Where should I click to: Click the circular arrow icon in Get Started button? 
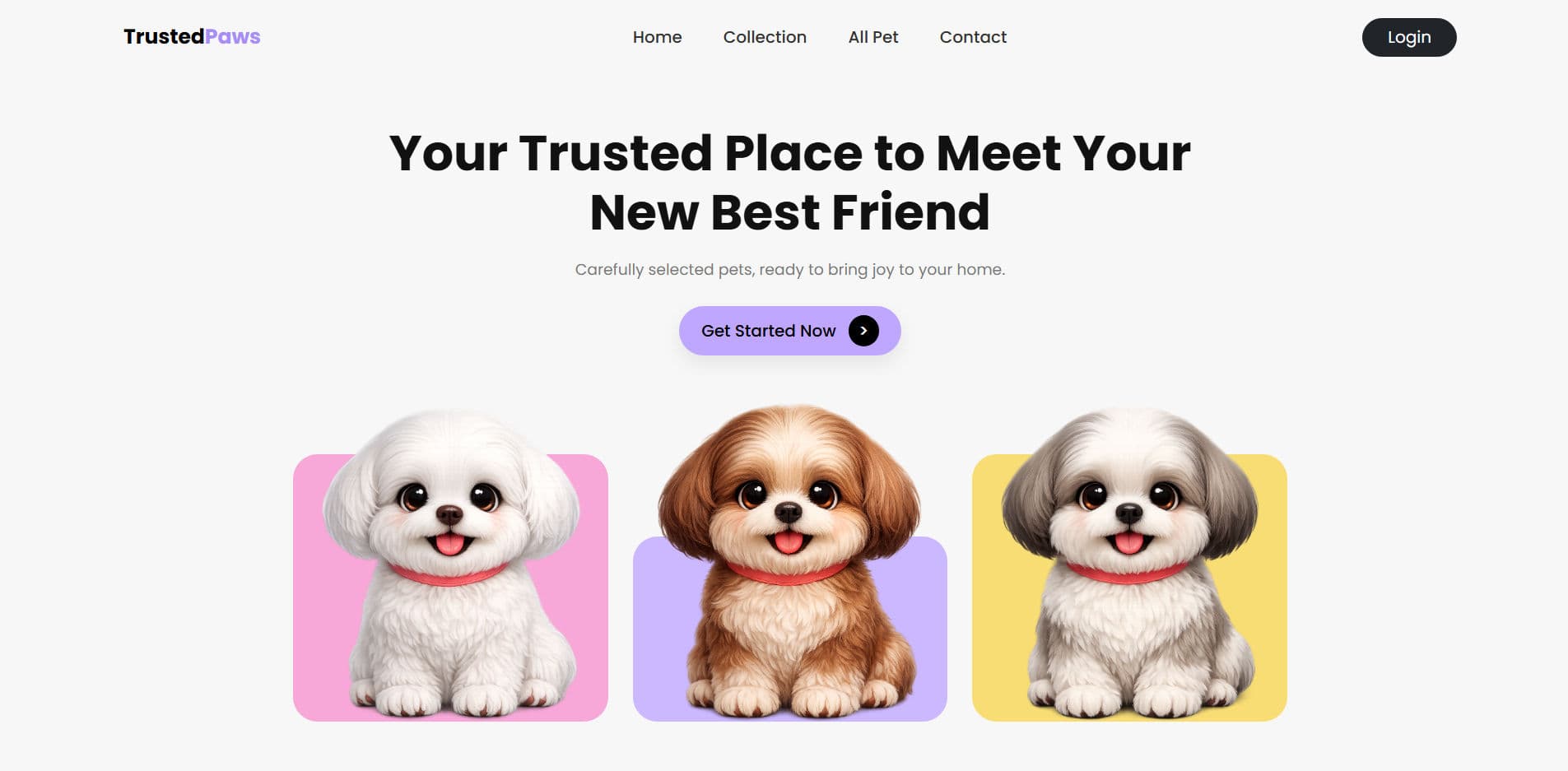click(x=863, y=331)
